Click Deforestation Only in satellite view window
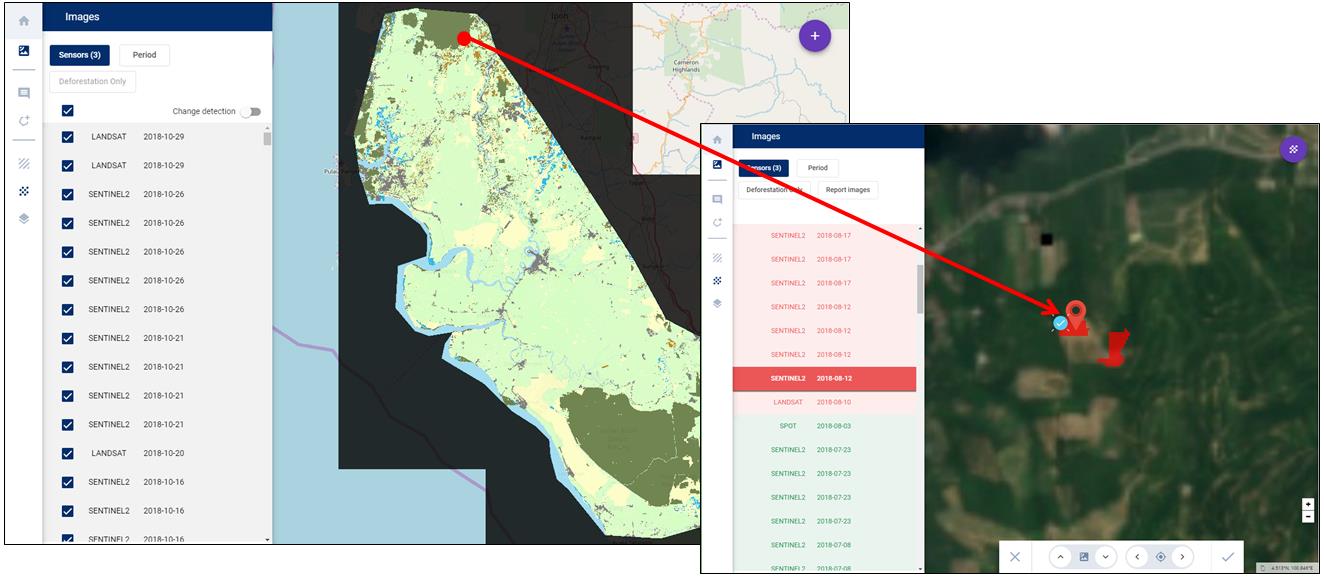This screenshot has height=577, width=1324. (x=774, y=190)
